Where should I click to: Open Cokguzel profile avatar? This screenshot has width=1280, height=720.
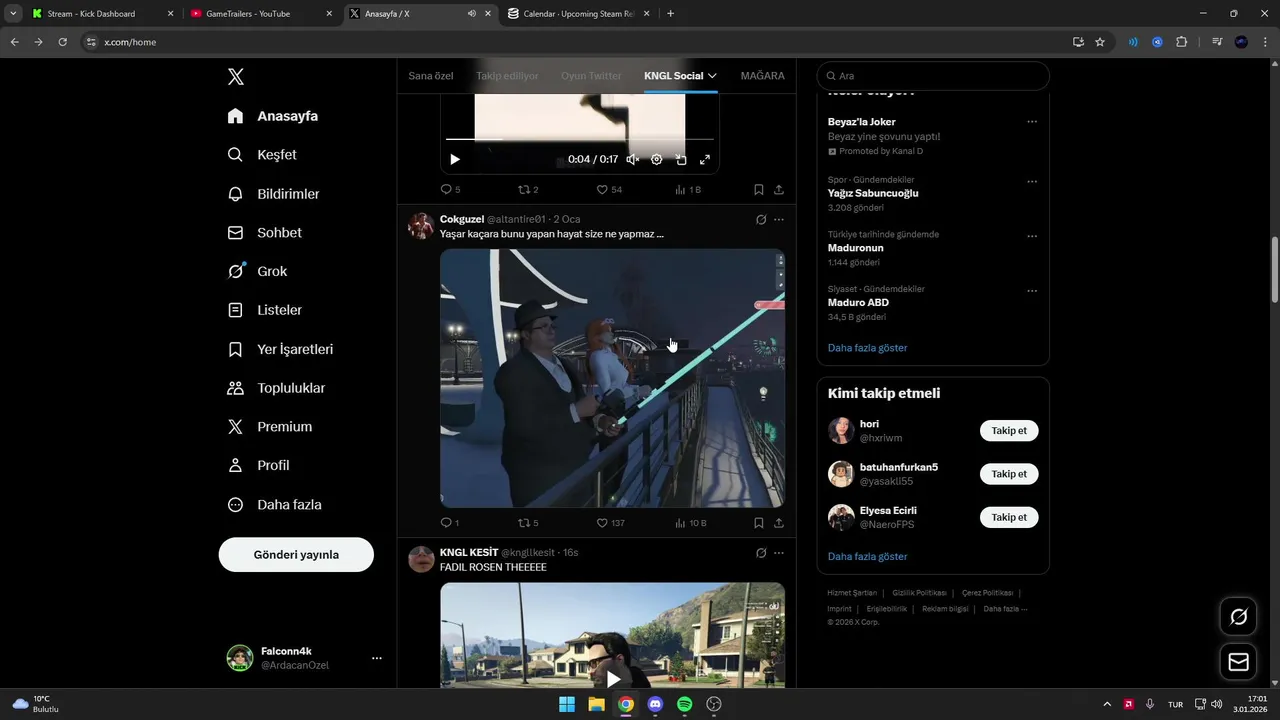tap(421, 225)
